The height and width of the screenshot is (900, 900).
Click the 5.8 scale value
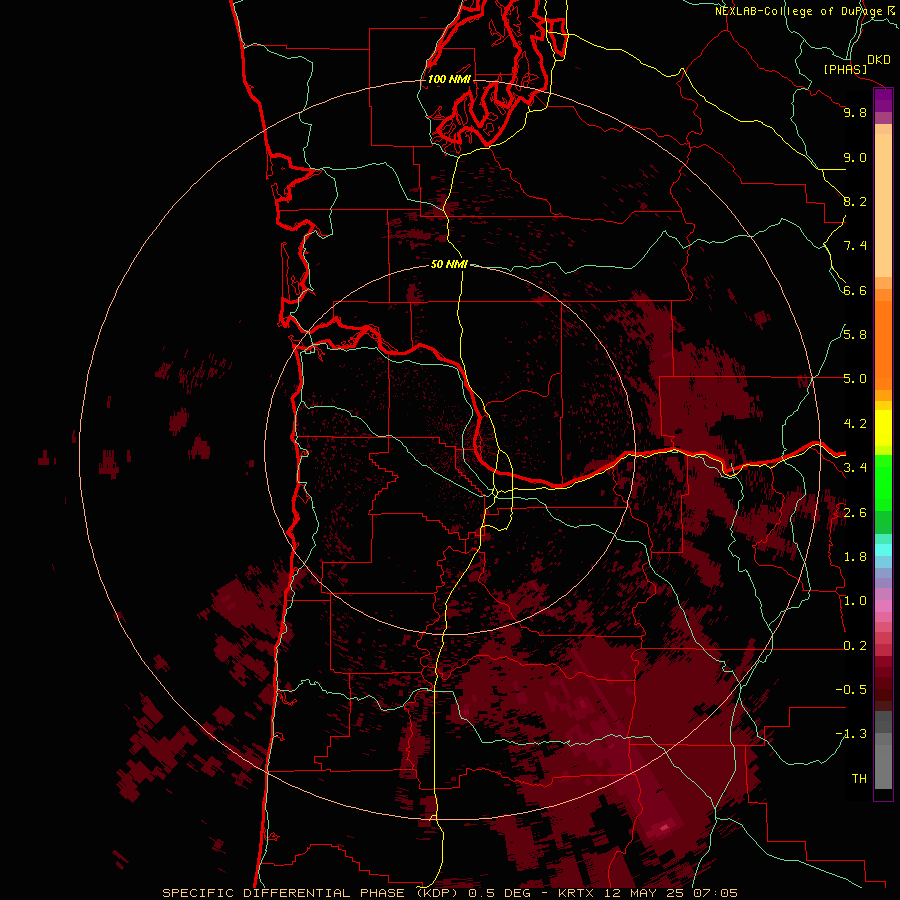855,335
